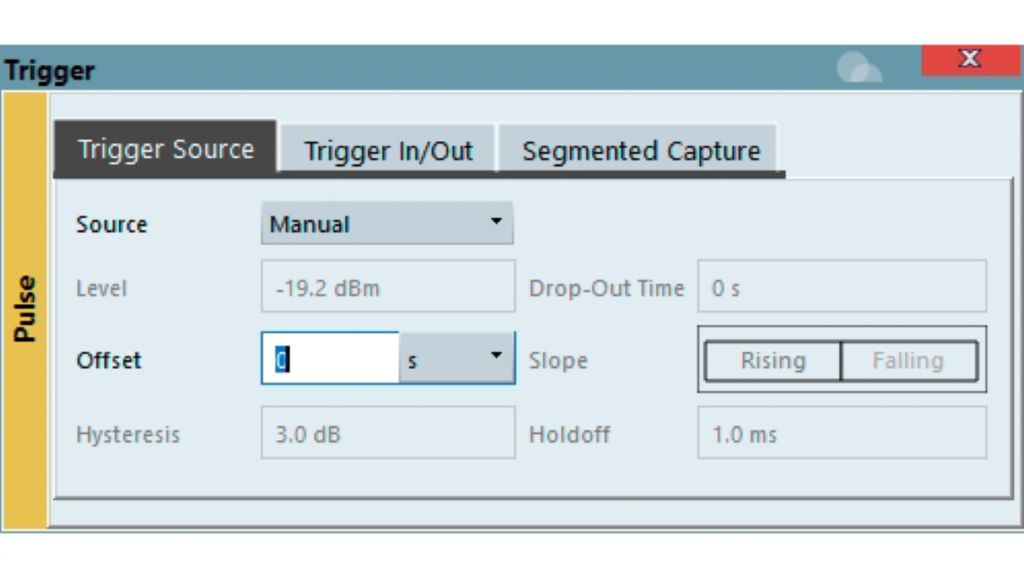Screen dimensions: 1024x576
Task: Switch to the Trigger Source tab
Action: click(x=165, y=150)
